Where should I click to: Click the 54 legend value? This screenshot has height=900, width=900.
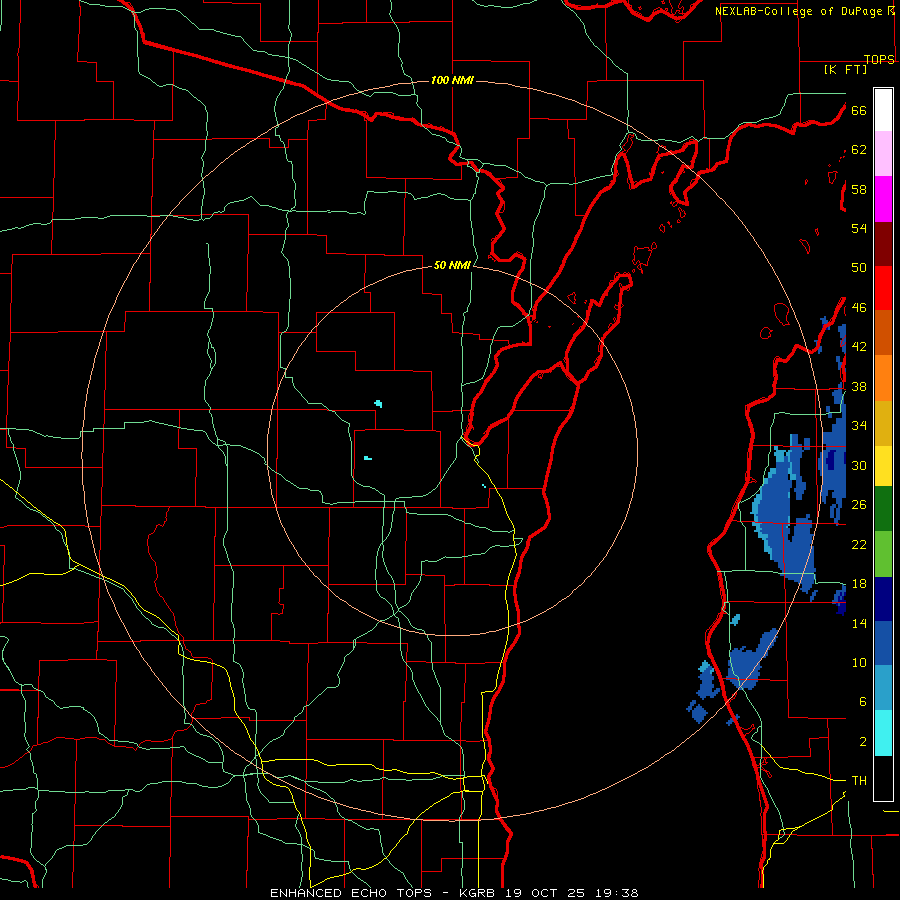pyautogui.click(x=859, y=228)
